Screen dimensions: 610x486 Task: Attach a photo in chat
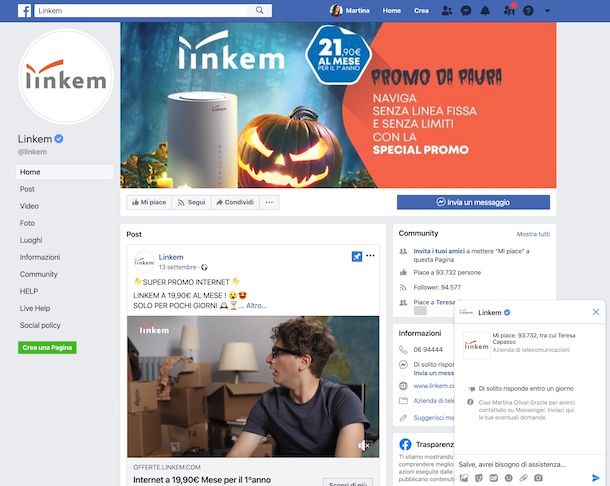pos(464,478)
